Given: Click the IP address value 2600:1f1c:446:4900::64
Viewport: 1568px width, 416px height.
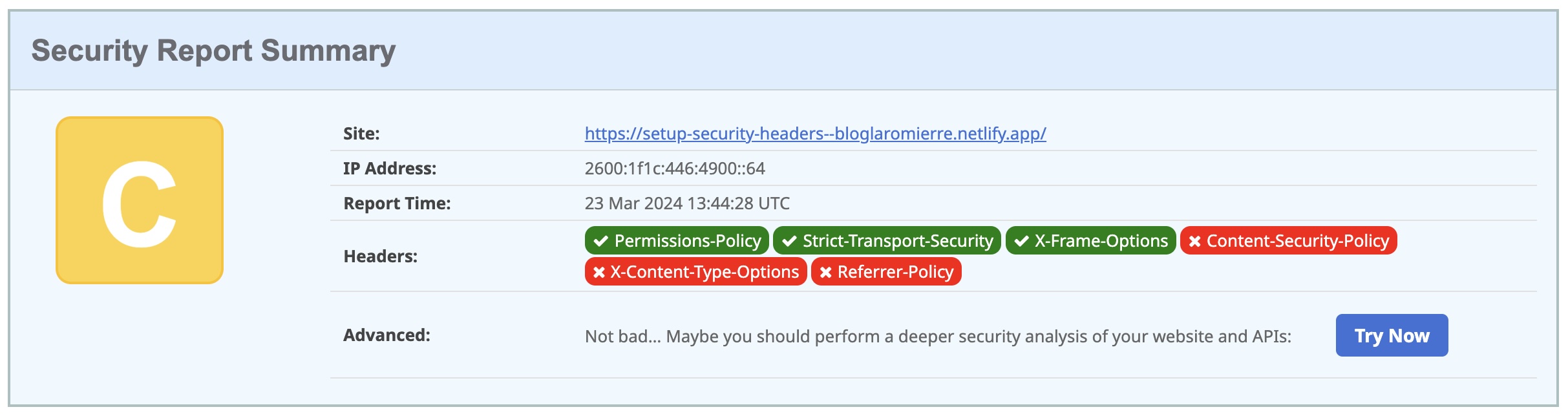Looking at the screenshot, I should click(675, 169).
